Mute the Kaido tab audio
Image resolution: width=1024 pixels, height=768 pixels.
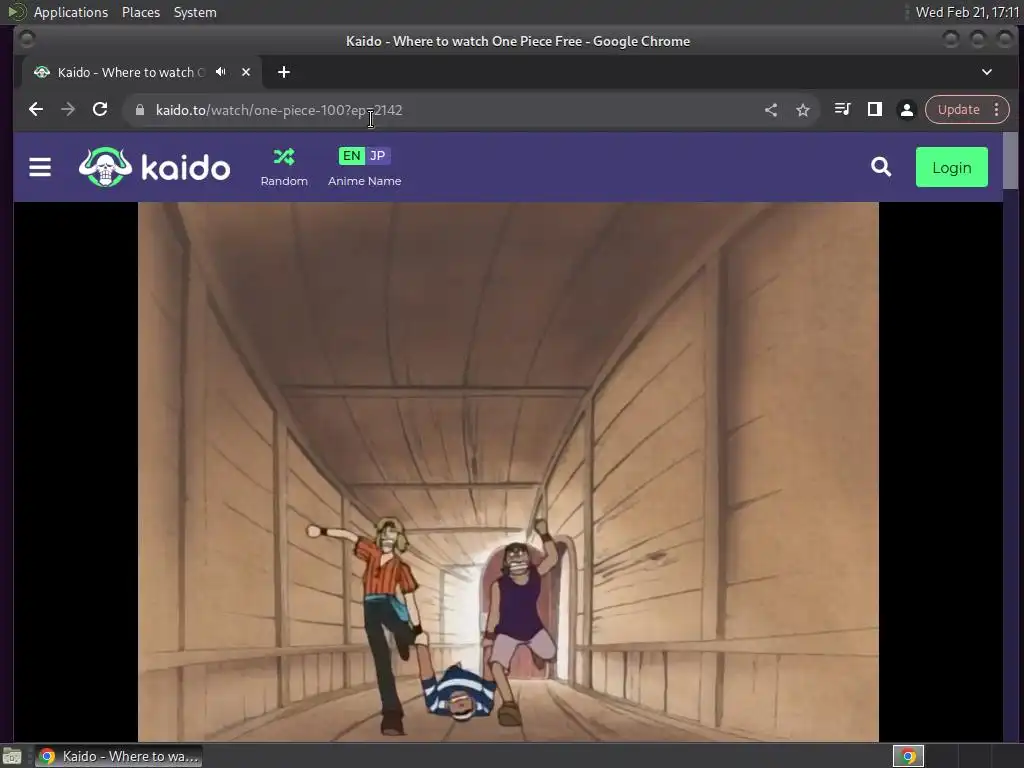click(221, 72)
